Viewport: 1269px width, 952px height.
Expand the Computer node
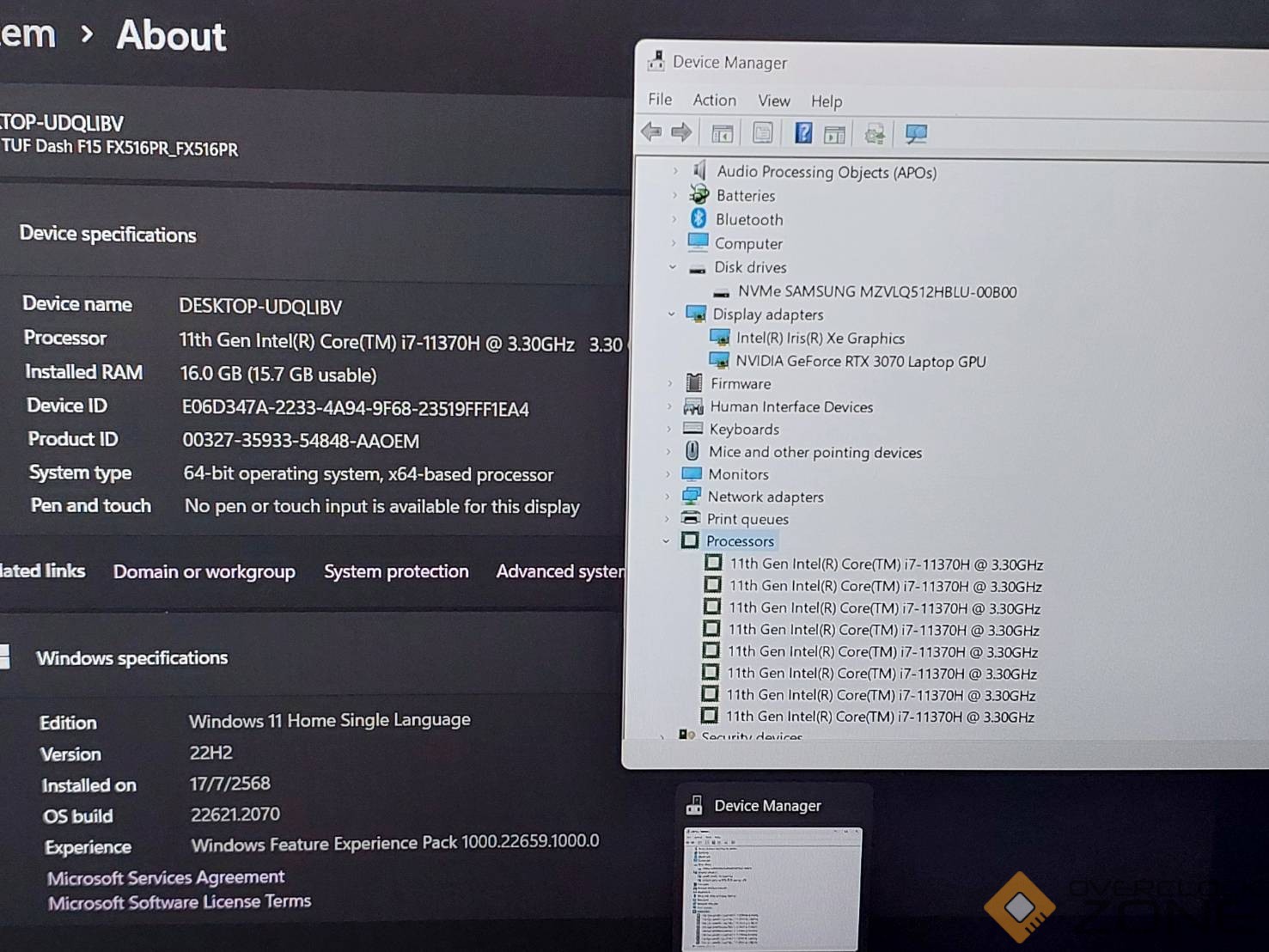673,243
